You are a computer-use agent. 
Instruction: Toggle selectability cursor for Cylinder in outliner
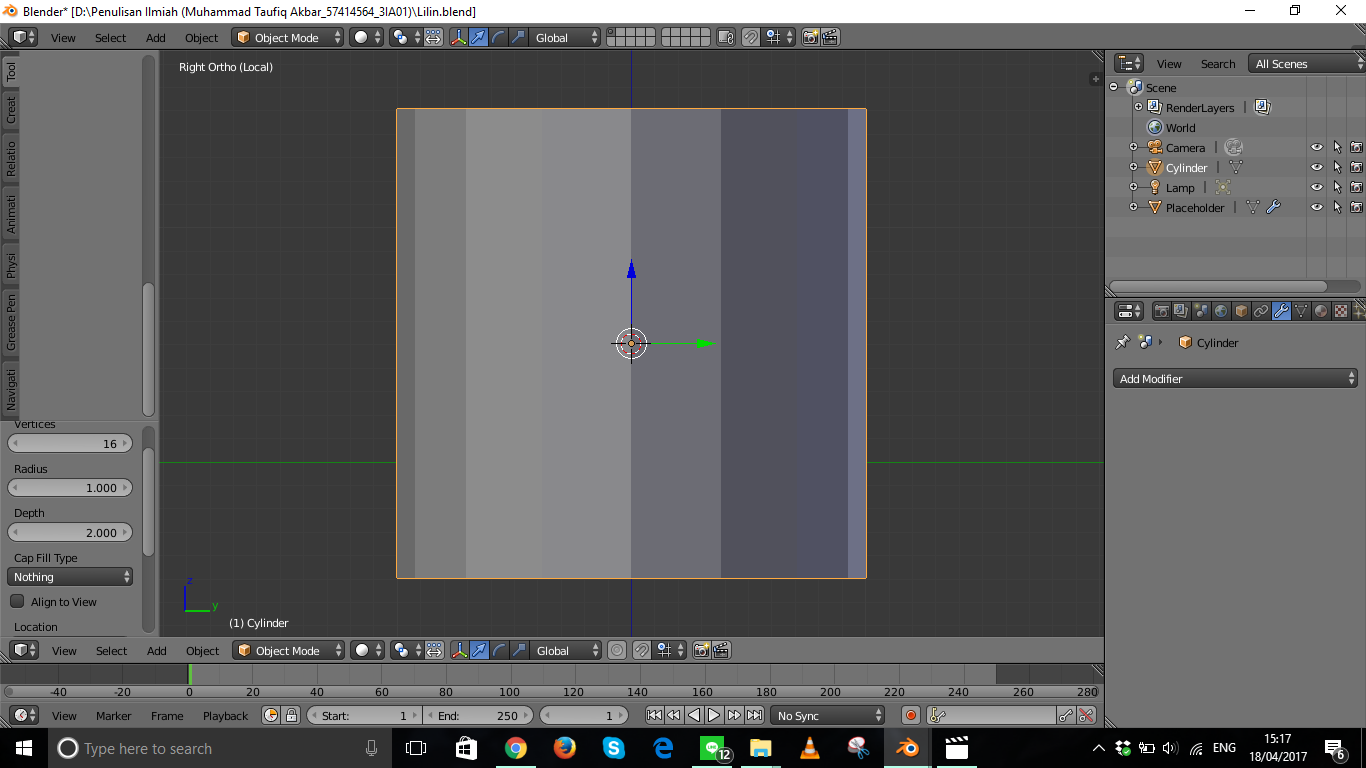coord(1337,167)
